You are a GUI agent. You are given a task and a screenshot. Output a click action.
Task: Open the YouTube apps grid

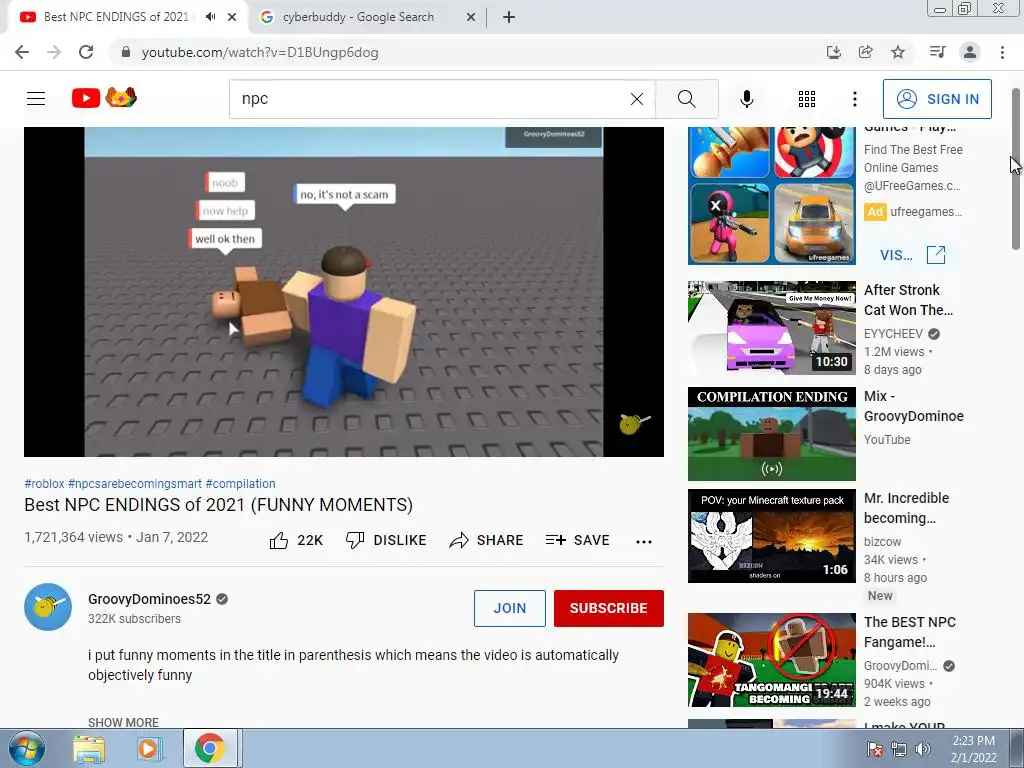point(807,99)
